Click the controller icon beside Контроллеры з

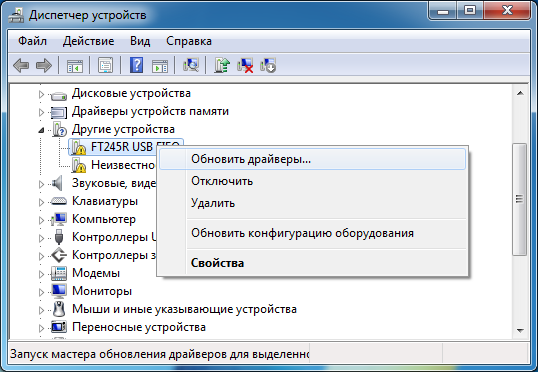59,255
